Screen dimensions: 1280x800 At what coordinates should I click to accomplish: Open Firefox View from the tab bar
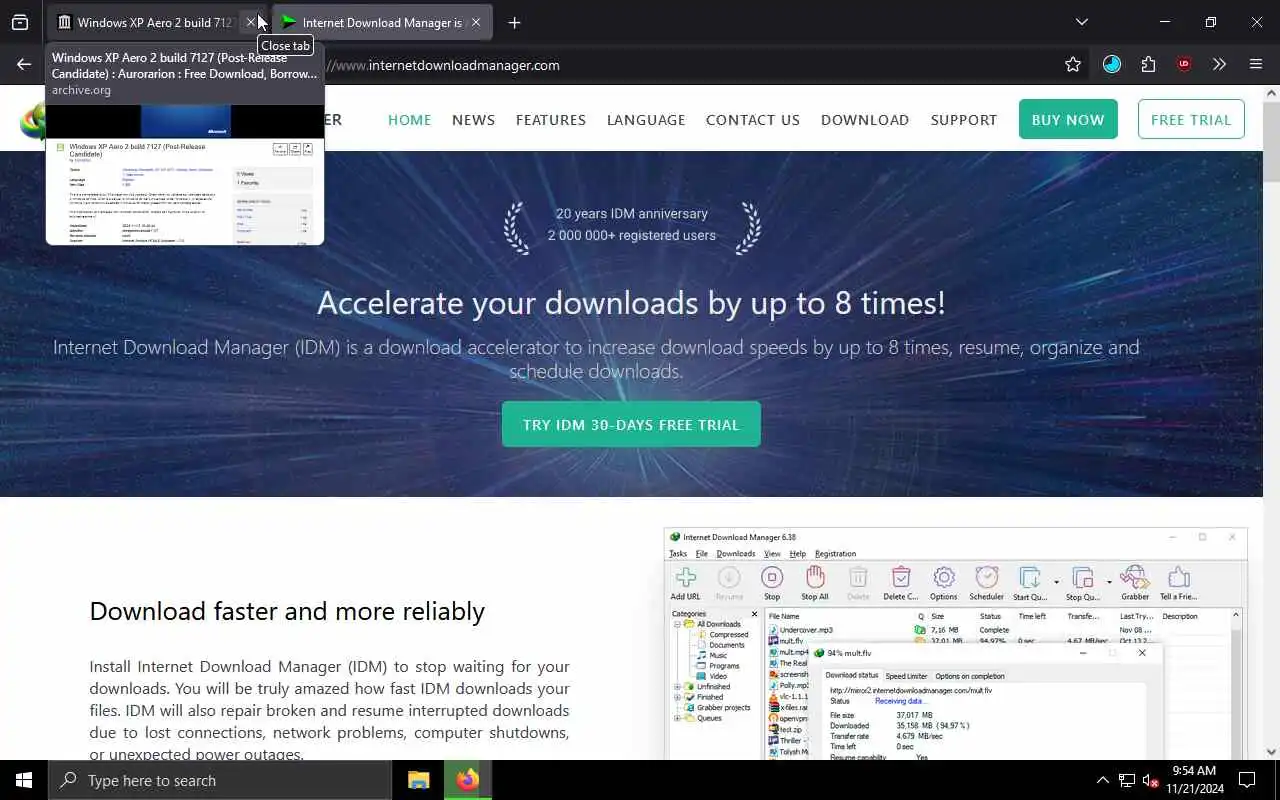tap(20, 22)
